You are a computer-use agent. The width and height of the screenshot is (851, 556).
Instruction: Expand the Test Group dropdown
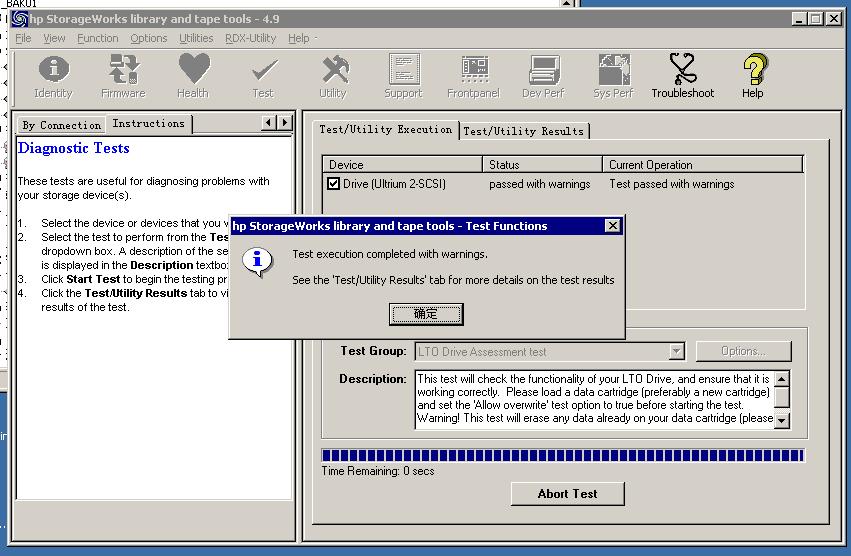[x=676, y=351]
